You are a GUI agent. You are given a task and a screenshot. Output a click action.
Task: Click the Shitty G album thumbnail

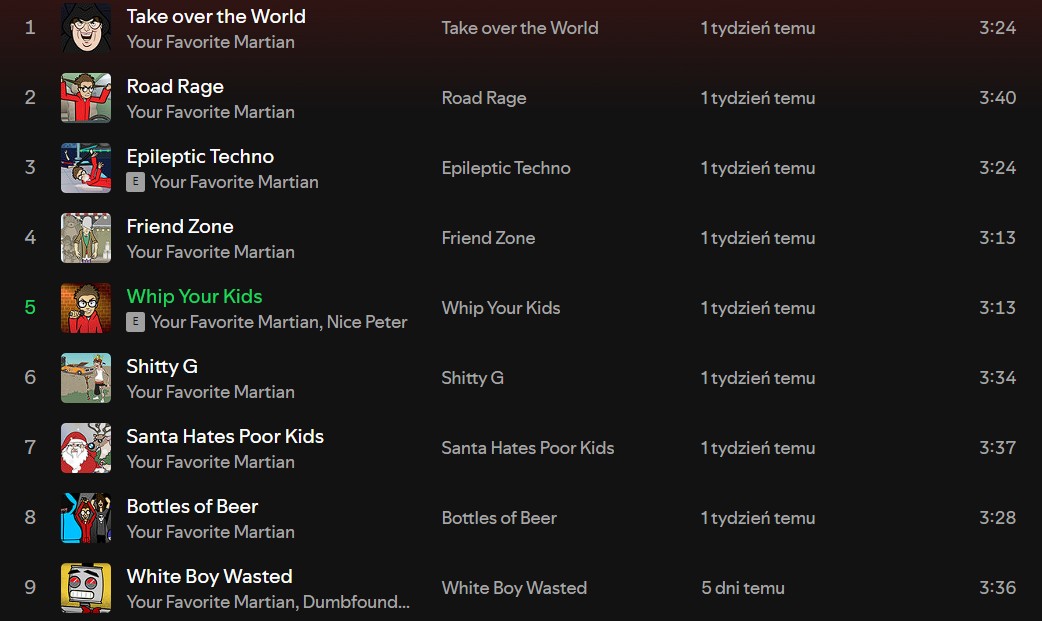tap(86, 378)
